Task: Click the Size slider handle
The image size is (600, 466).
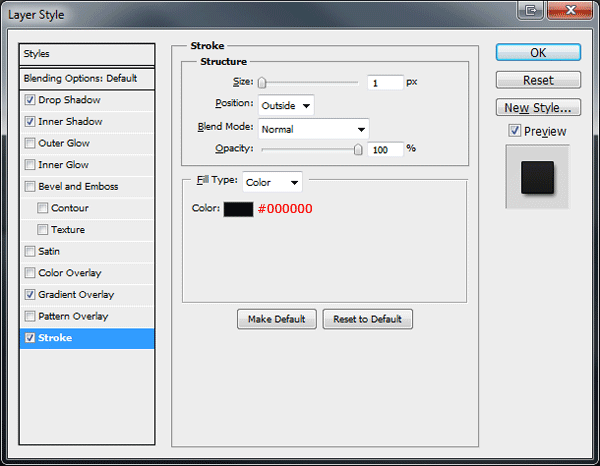Action: [x=262, y=82]
